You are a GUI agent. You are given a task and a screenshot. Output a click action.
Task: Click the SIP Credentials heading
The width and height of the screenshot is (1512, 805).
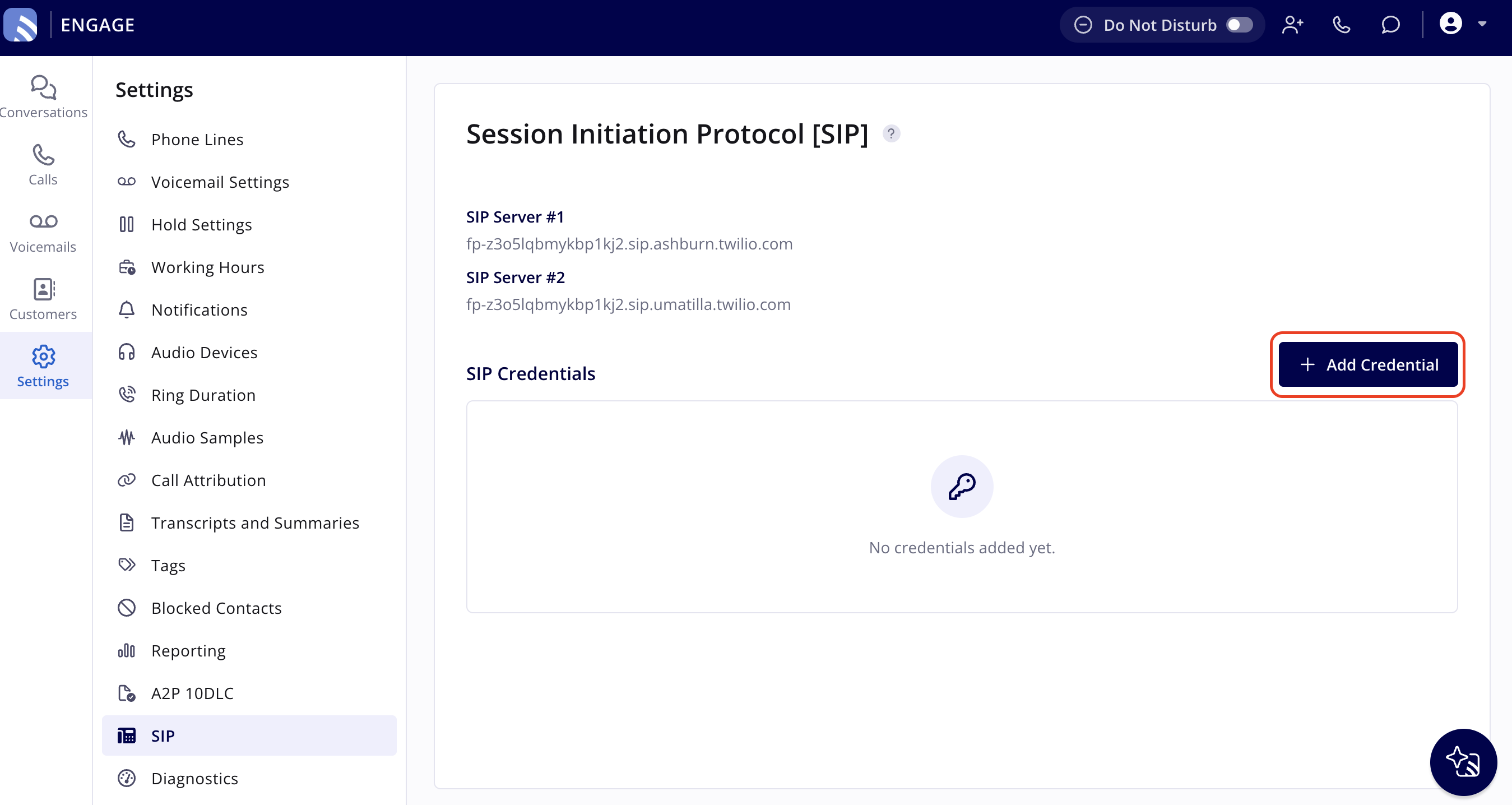[531, 374]
